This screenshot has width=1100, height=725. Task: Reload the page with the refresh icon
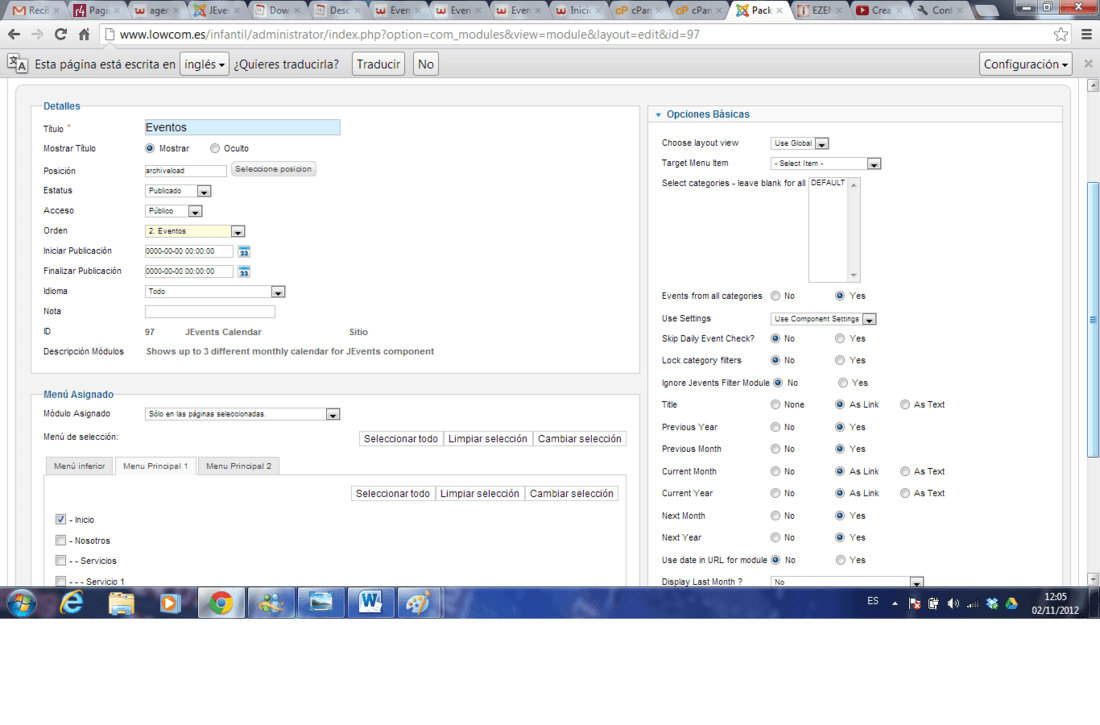(61, 34)
